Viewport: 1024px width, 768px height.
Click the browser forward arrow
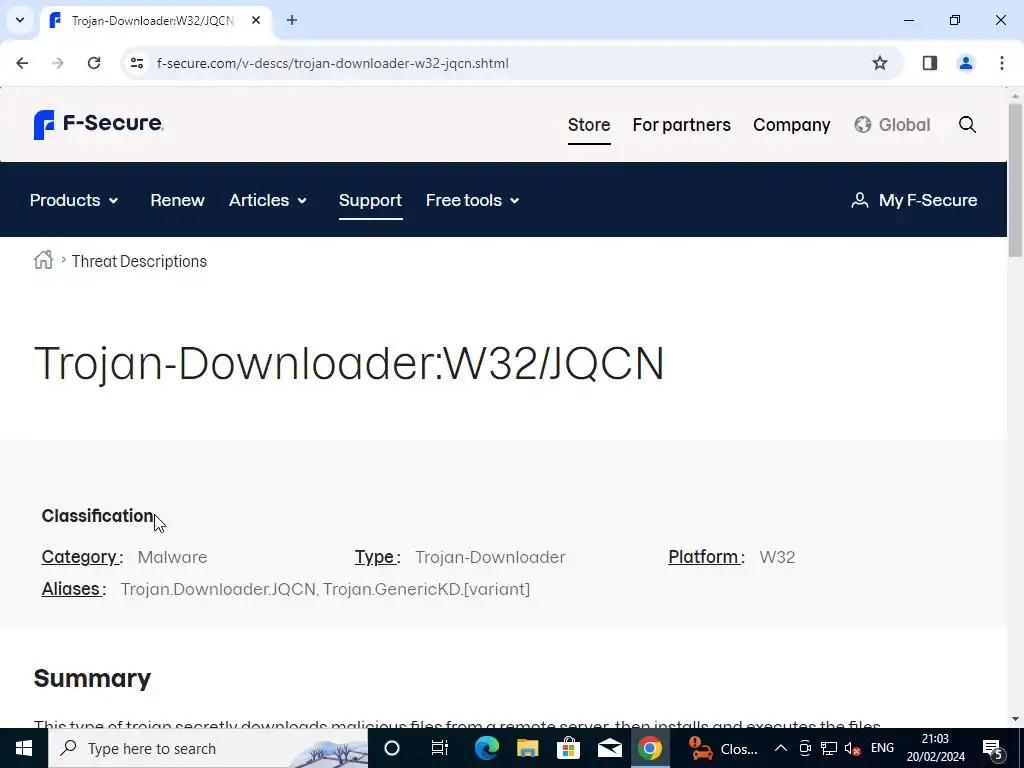click(x=58, y=63)
